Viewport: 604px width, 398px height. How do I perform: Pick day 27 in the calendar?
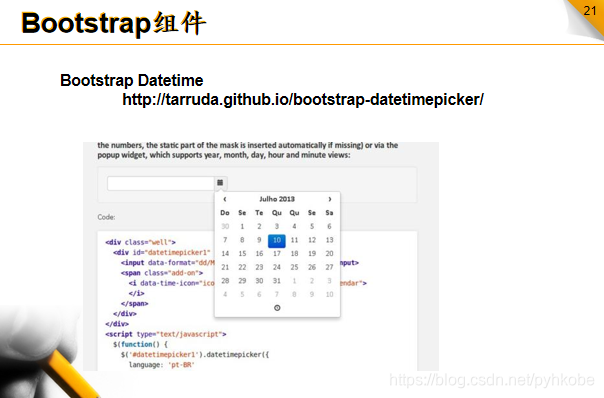coord(329,267)
